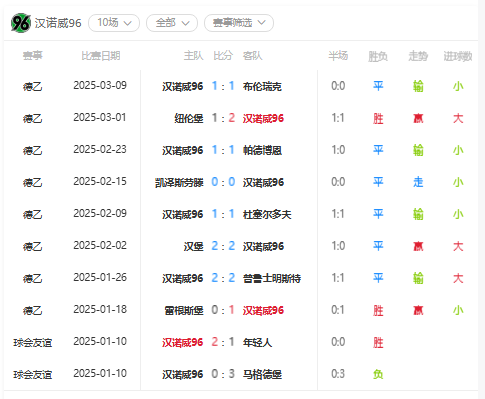Open the 马格德堡 away team link

(262, 374)
